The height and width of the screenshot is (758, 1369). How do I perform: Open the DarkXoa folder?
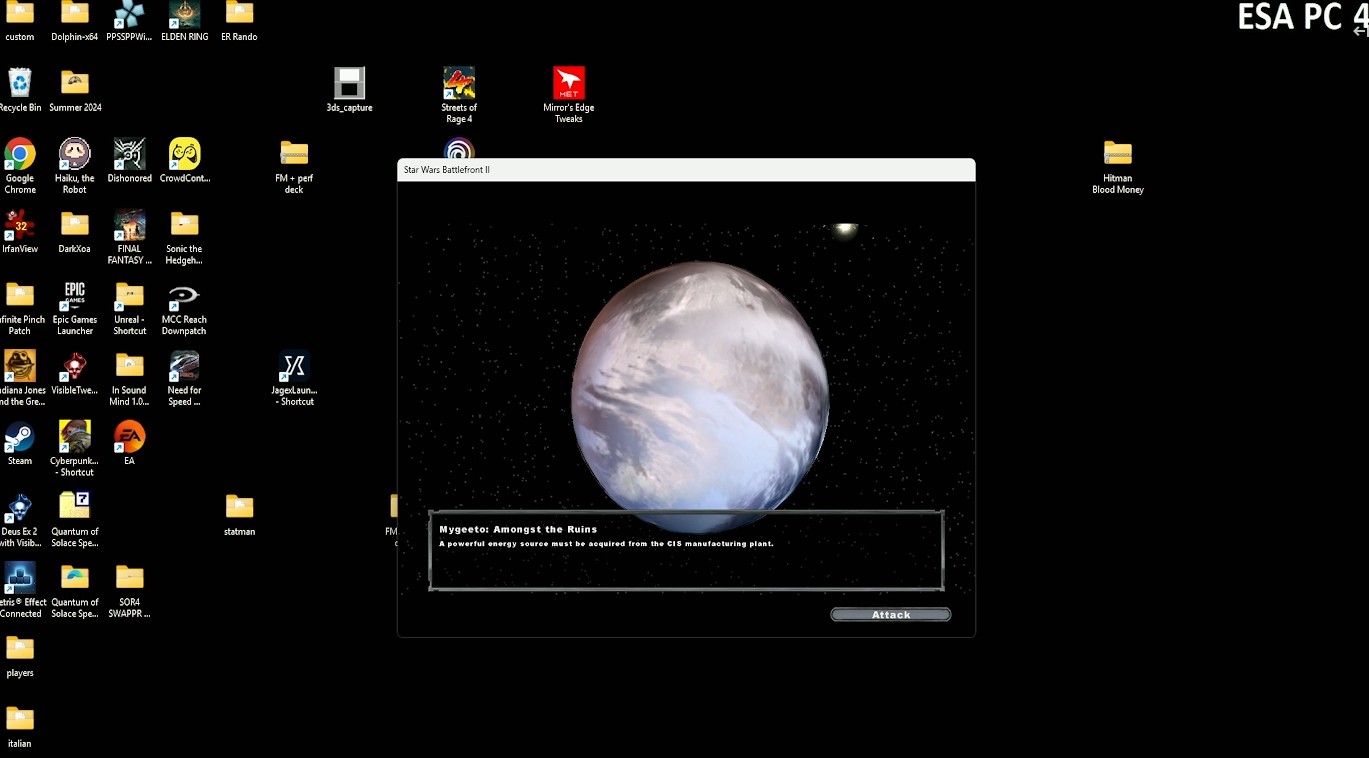[x=75, y=225]
